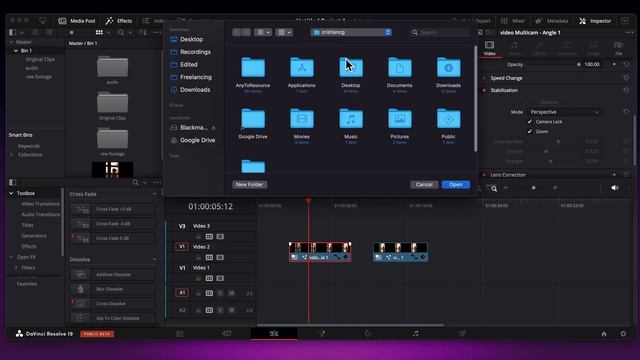Click the file dialog Search field
Screen dimensions: 640x360
[440, 32]
